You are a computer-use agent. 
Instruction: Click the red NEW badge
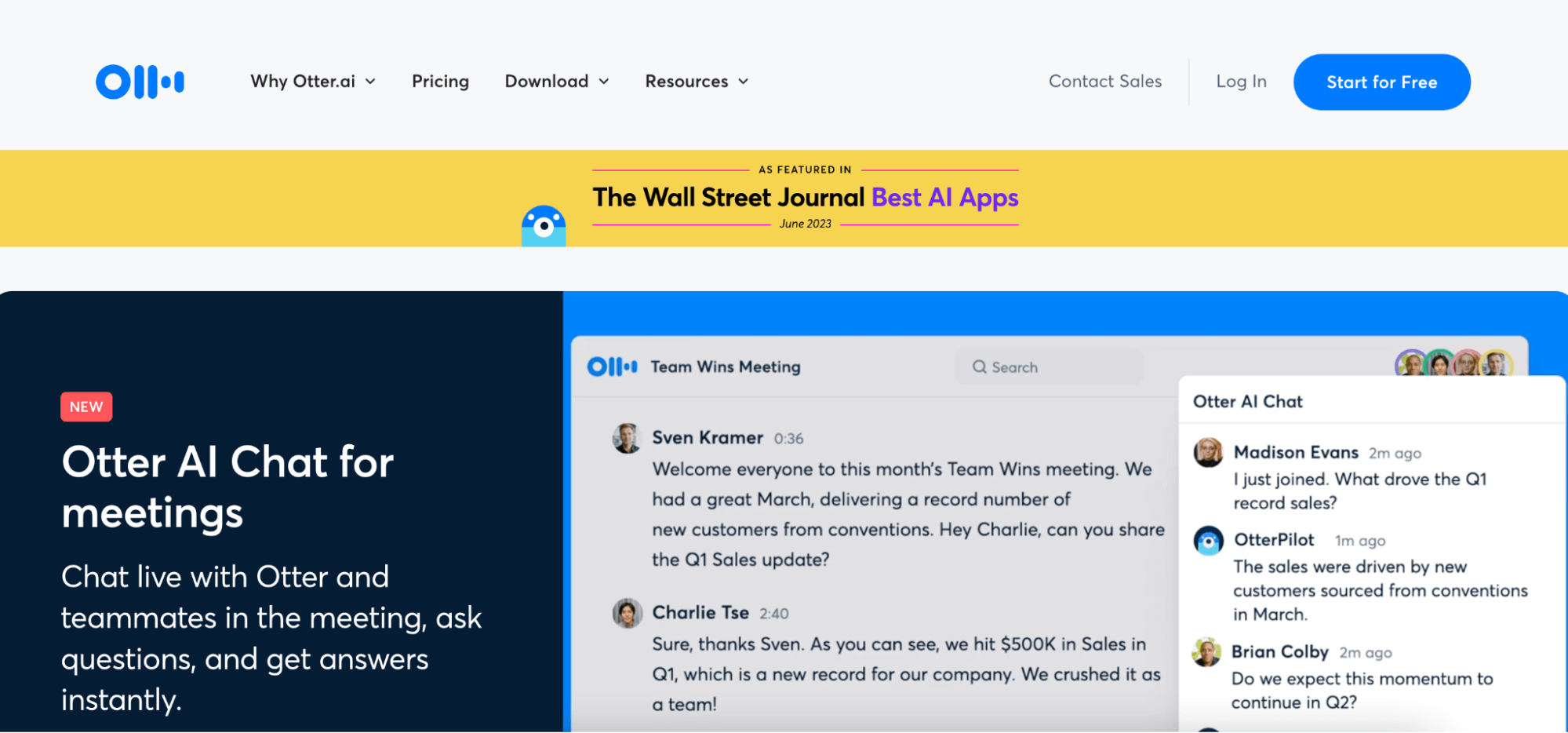(86, 407)
